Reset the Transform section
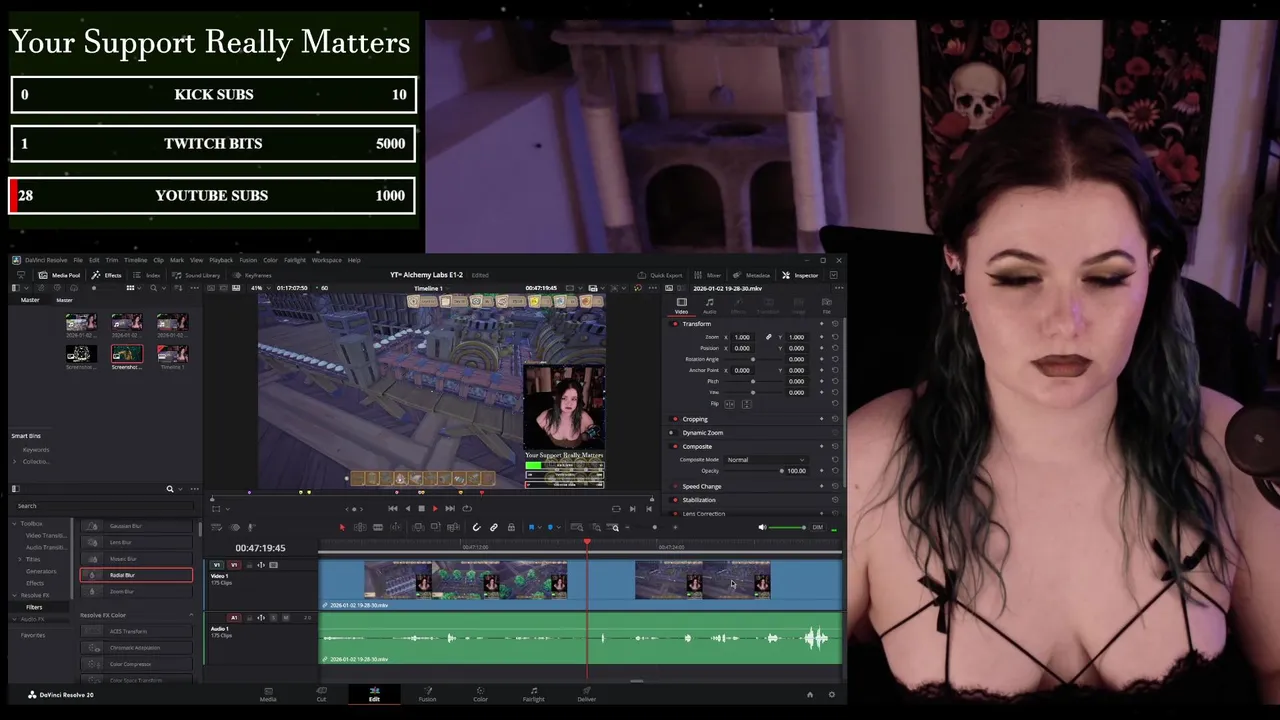The height and width of the screenshot is (720, 1280). (x=835, y=324)
